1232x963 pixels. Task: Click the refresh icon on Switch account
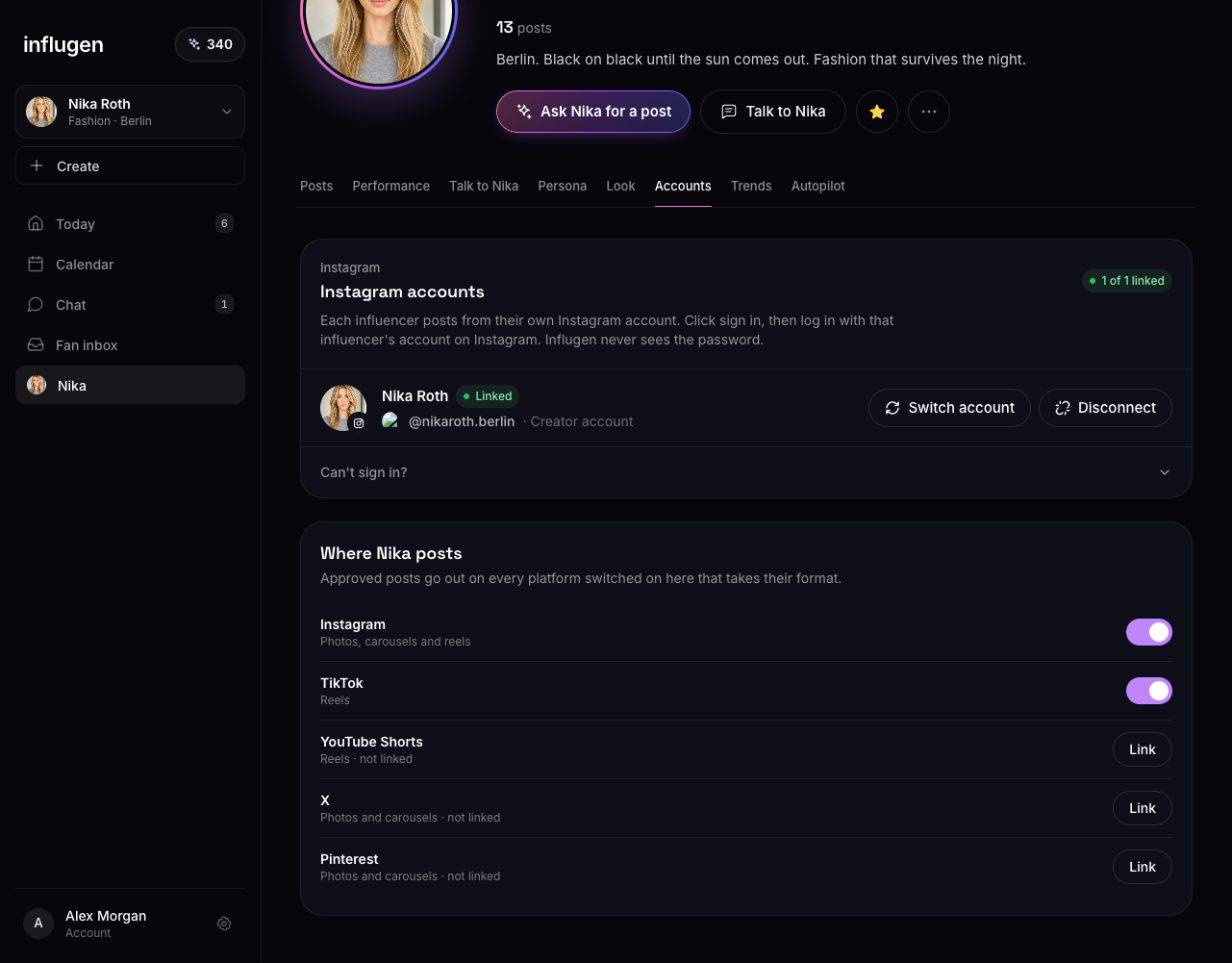[893, 408]
